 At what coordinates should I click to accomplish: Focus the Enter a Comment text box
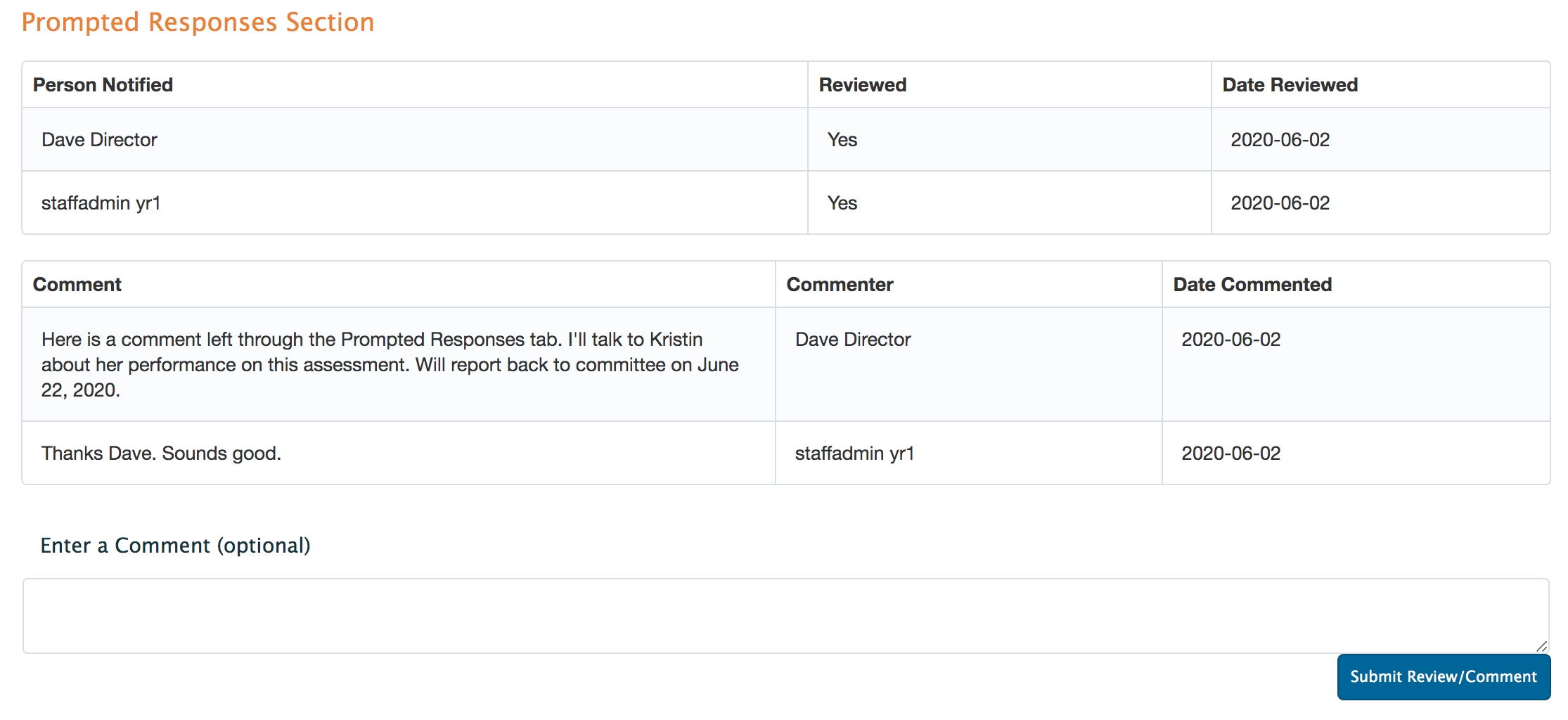coord(785,615)
